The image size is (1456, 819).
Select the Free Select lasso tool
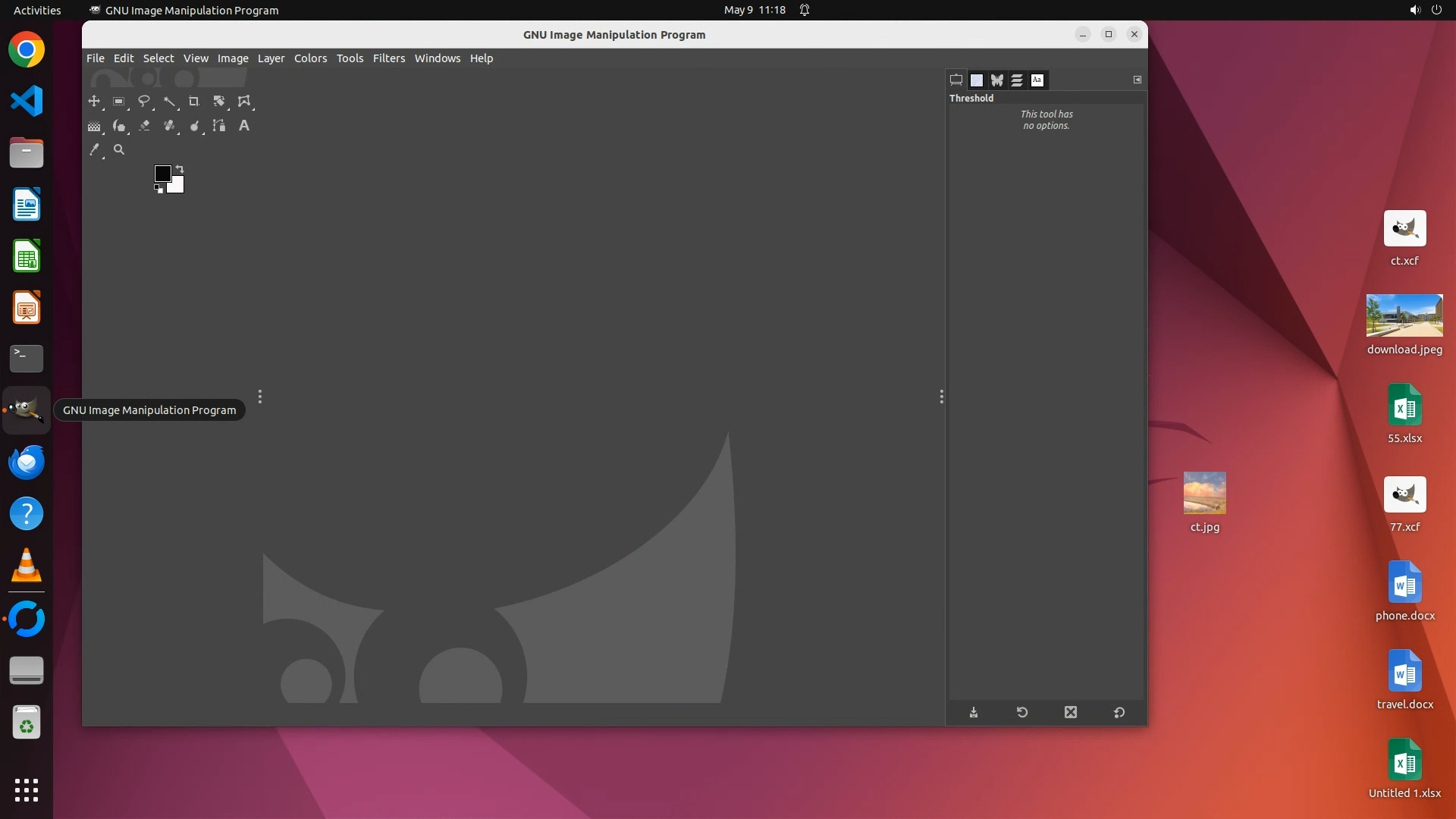point(143,101)
